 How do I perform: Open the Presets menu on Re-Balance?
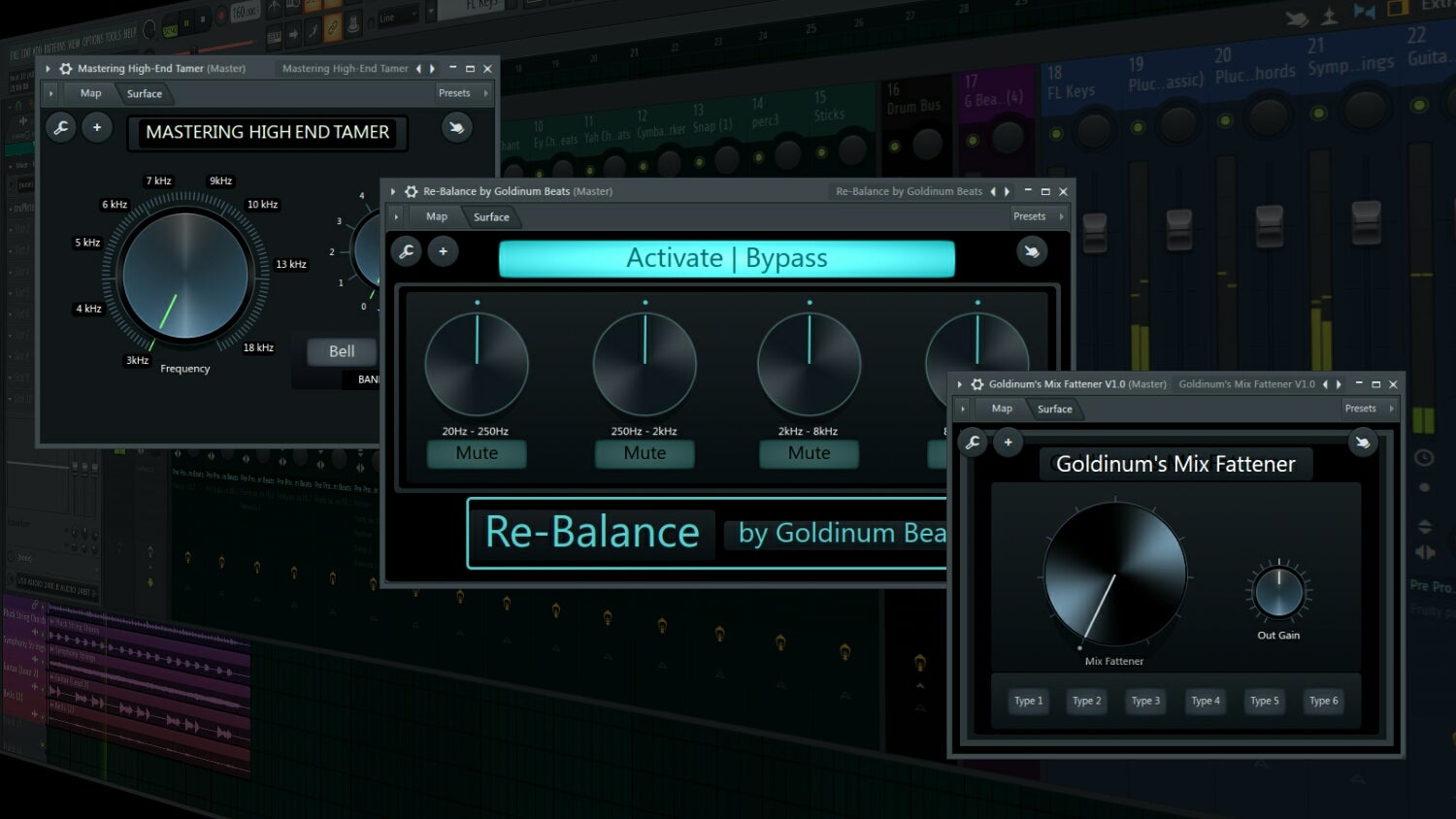pos(1031,215)
